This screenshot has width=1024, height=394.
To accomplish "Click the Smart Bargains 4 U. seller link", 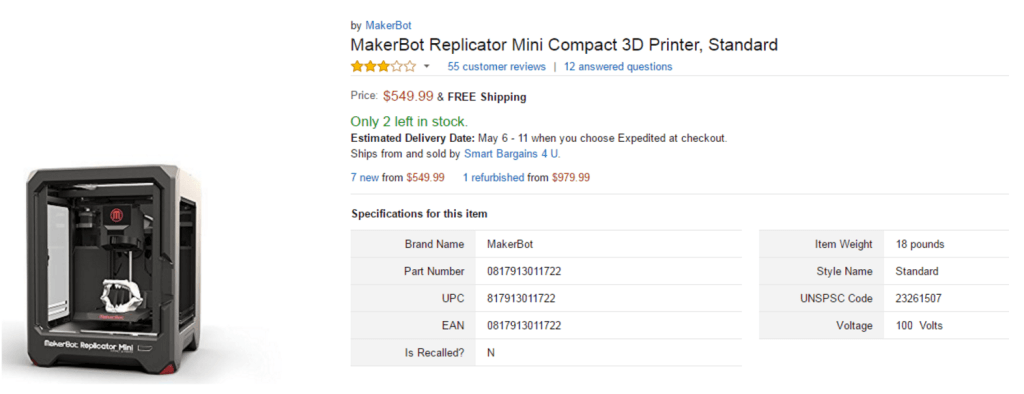I will (512, 154).
